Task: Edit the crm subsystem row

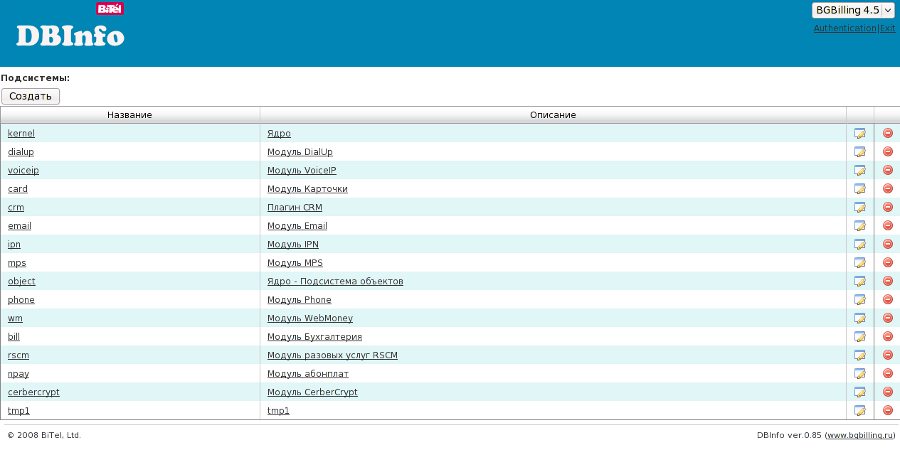Action: (x=860, y=207)
